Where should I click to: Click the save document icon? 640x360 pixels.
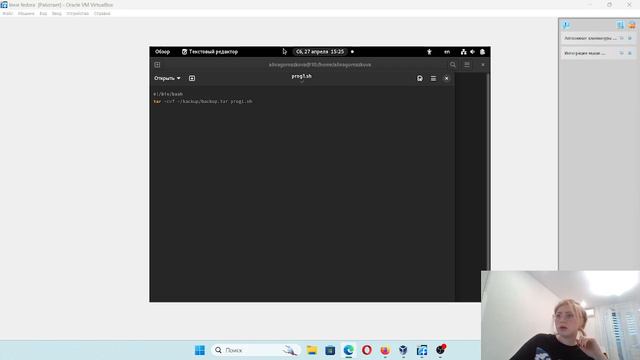pos(420,78)
